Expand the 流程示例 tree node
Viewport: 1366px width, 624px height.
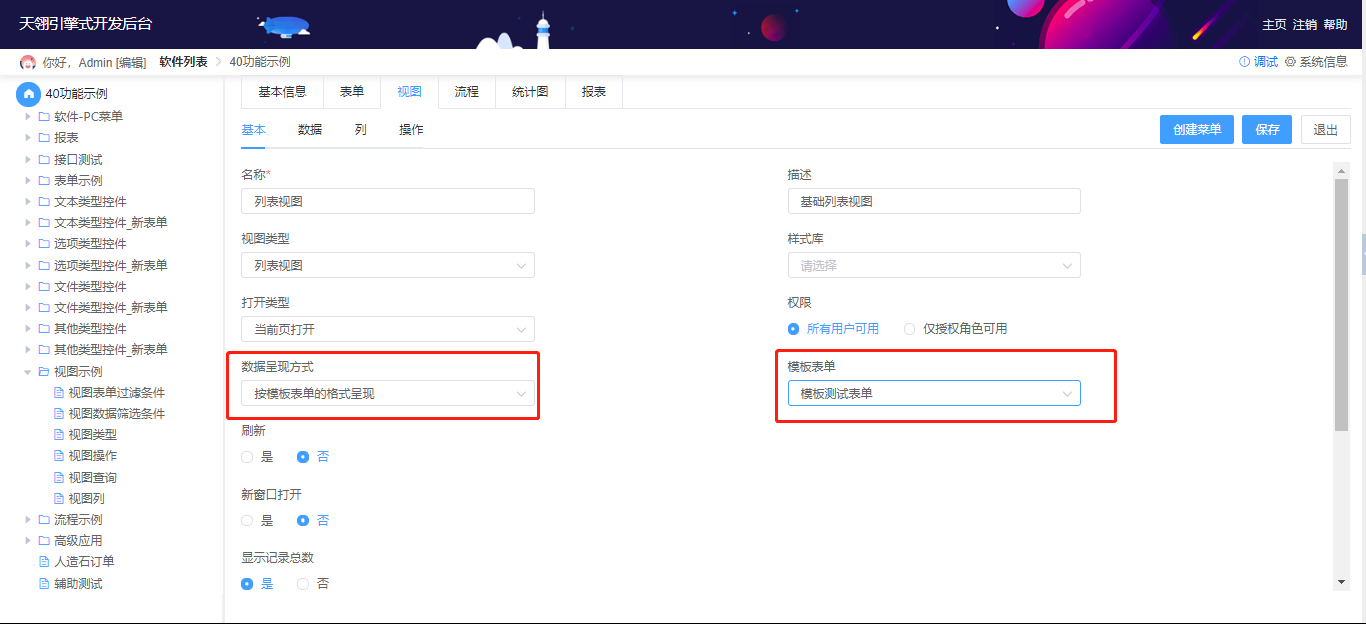[x=28, y=520]
